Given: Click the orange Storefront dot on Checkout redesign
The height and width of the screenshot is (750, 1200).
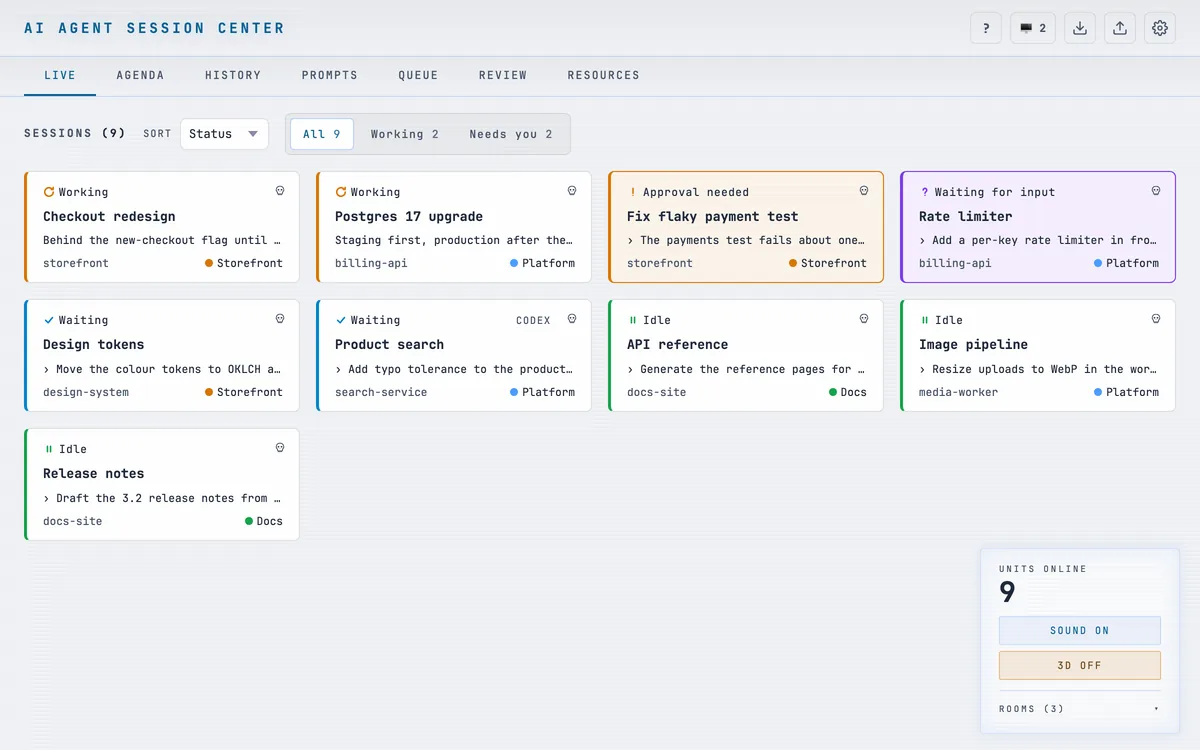Looking at the screenshot, I should (209, 263).
